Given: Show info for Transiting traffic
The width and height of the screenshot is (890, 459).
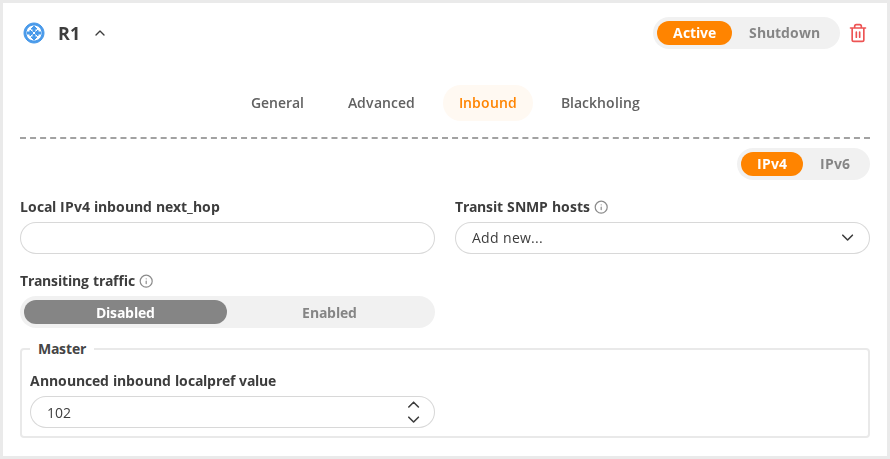Looking at the screenshot, I should click(x=146, y=281).
